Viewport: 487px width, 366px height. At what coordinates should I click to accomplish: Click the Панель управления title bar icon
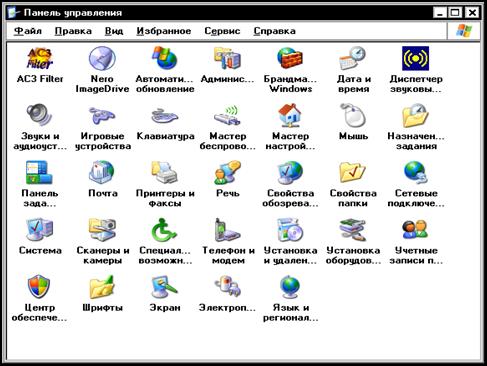pyautogui.click(x=14, y=13)
